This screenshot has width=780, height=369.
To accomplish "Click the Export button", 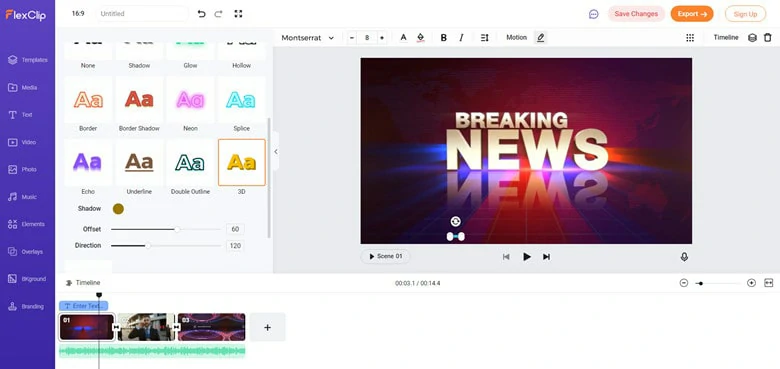I will pos(692,14).
